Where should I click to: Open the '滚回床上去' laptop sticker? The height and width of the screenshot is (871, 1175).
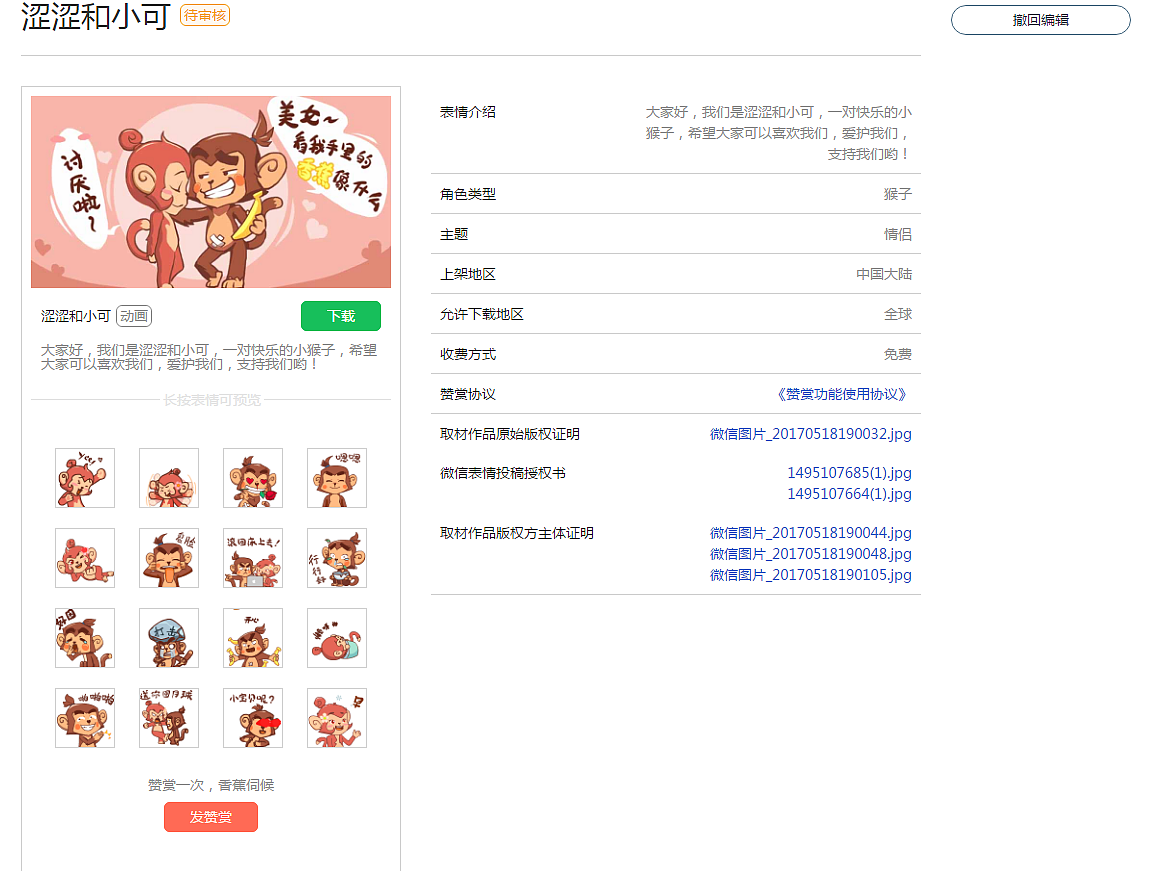click(253, 558)
